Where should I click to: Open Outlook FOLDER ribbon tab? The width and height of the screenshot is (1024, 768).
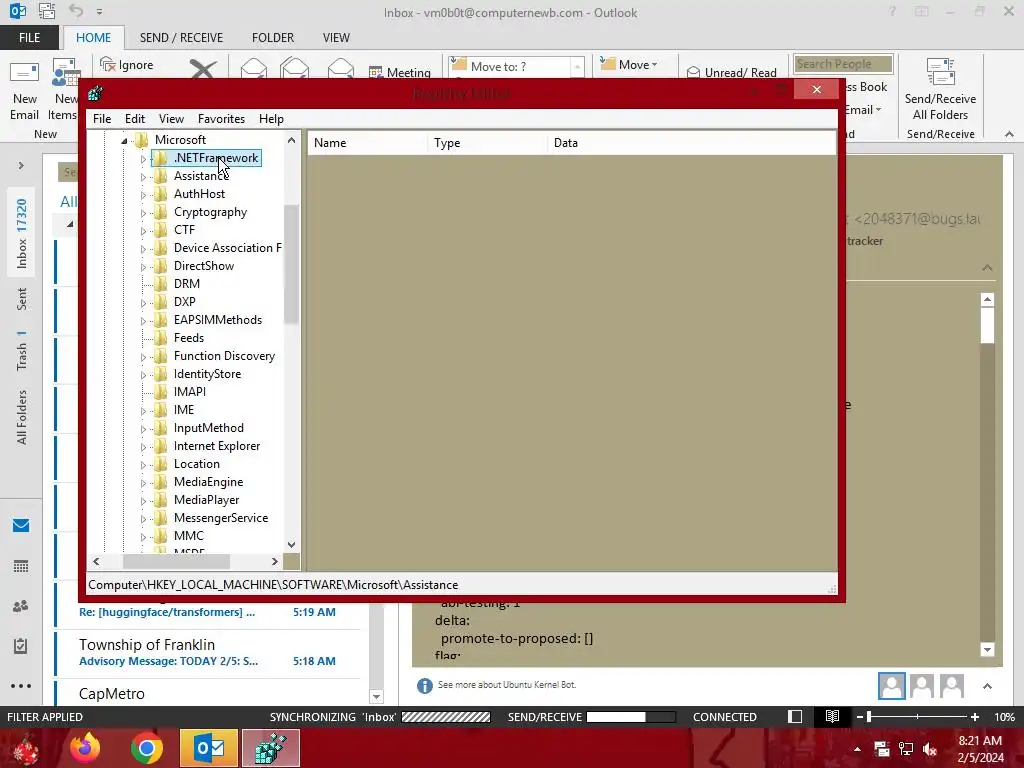[273, 38]
